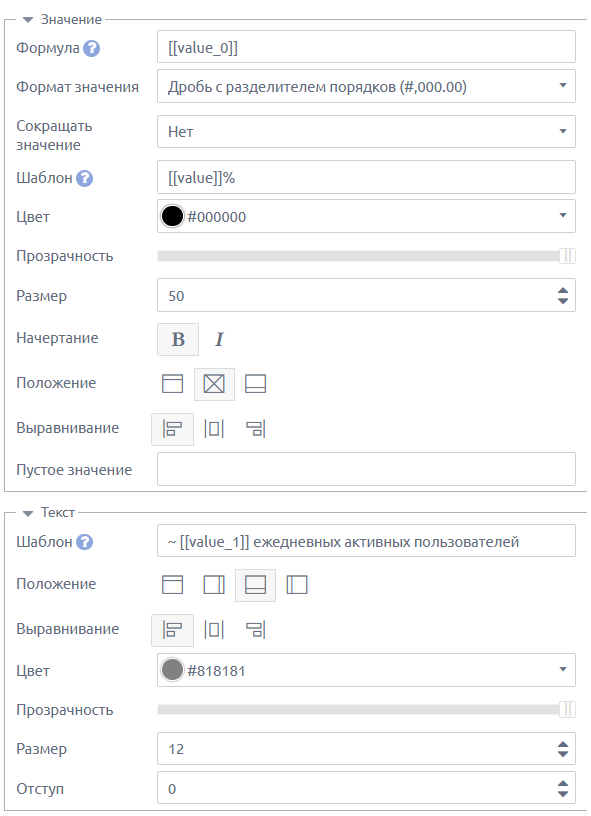Open the Формат значения dropdown
The image size is (591, 816).
point(366,86)
